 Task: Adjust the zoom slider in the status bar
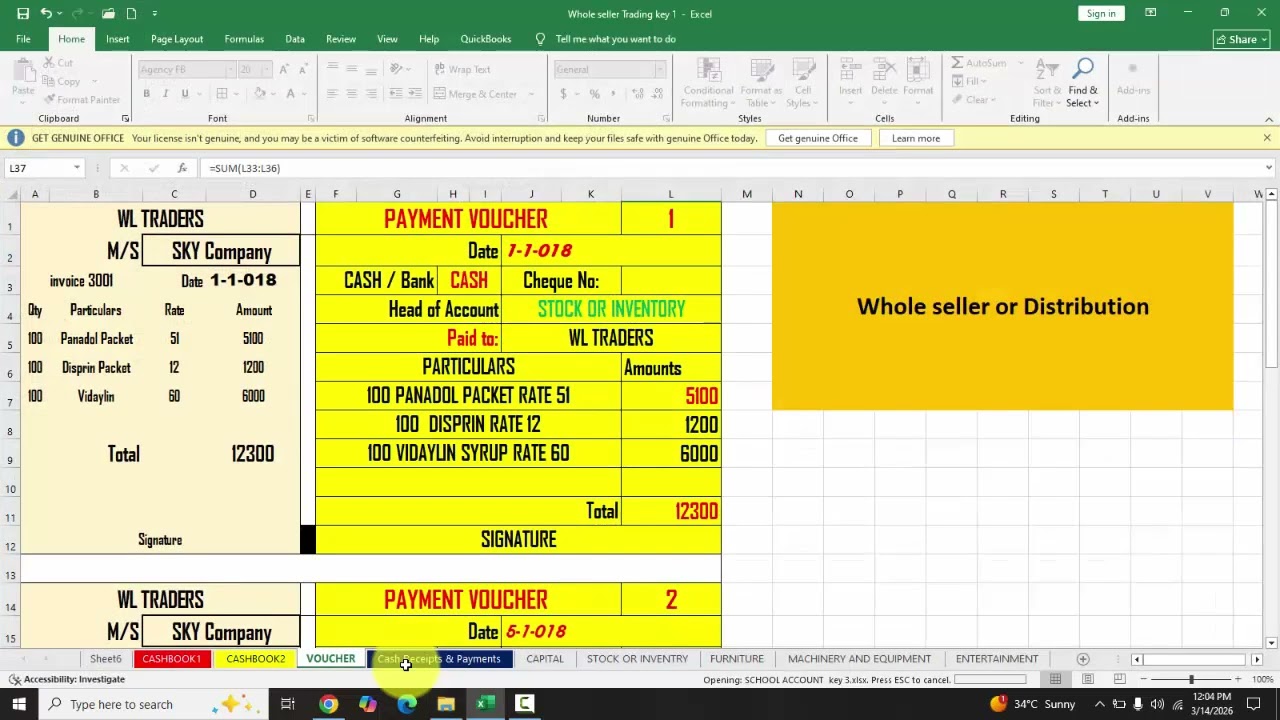pos(1191,679)
